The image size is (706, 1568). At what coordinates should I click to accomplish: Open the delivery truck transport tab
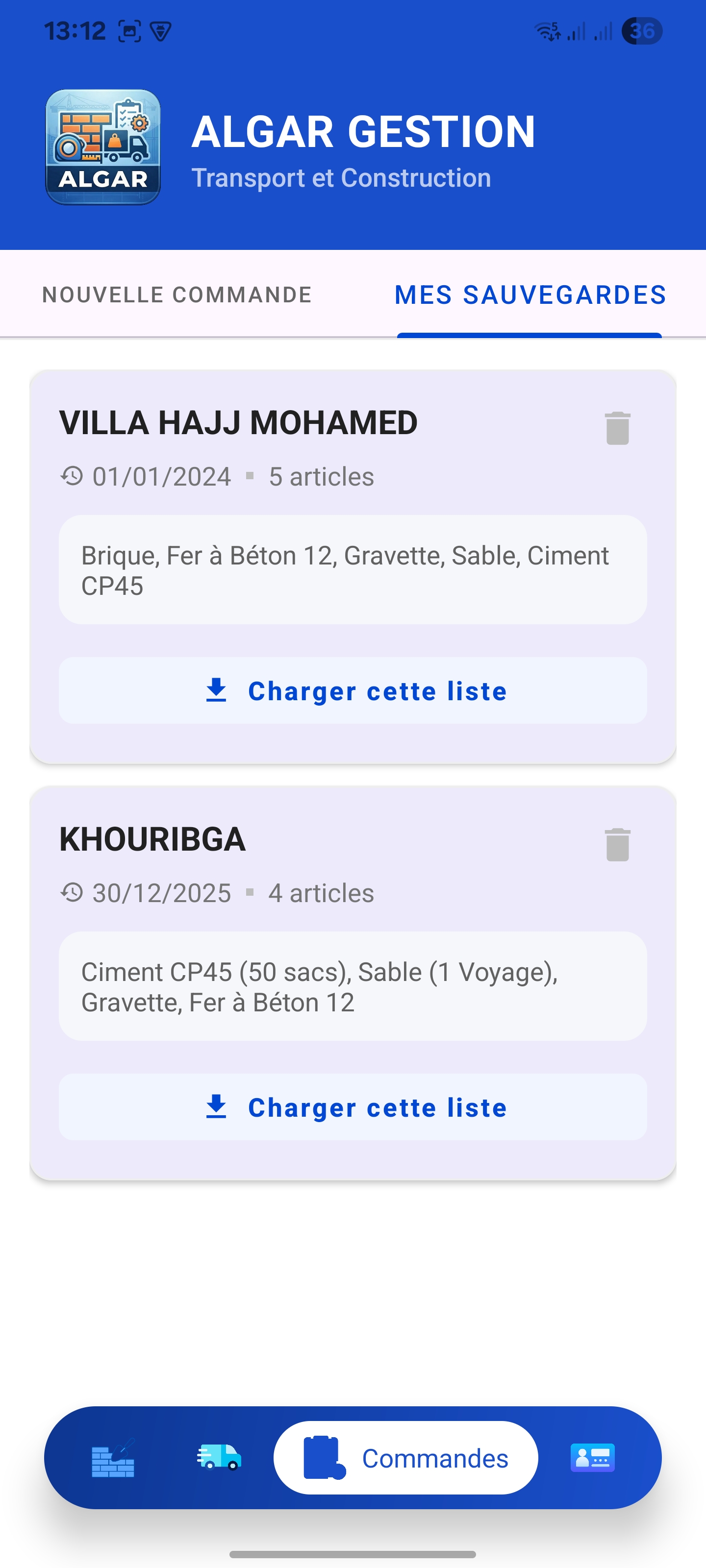[219, 1458]
